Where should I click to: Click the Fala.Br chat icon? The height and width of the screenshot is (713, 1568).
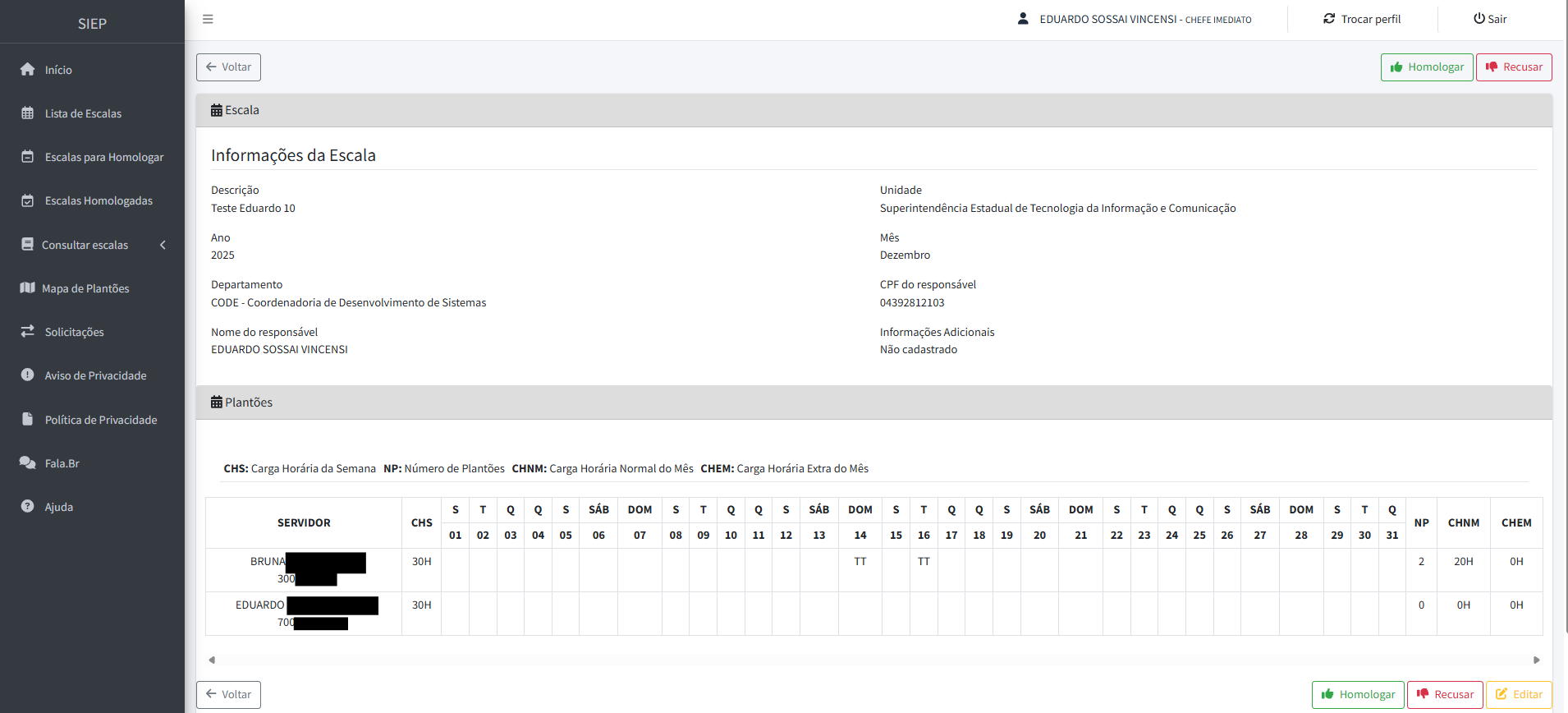tap(28, 463)
